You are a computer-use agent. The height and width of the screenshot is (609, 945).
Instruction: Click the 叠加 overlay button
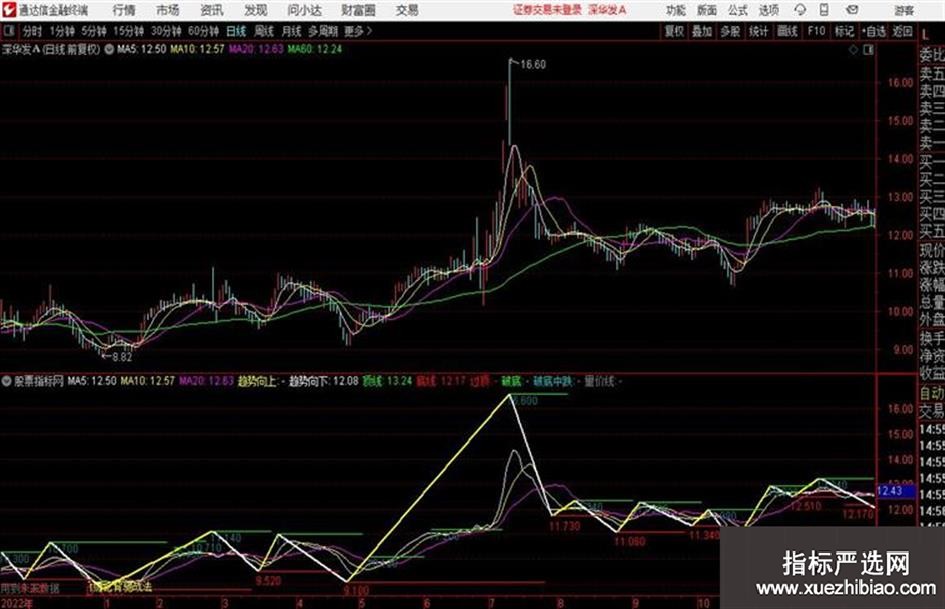702,31
